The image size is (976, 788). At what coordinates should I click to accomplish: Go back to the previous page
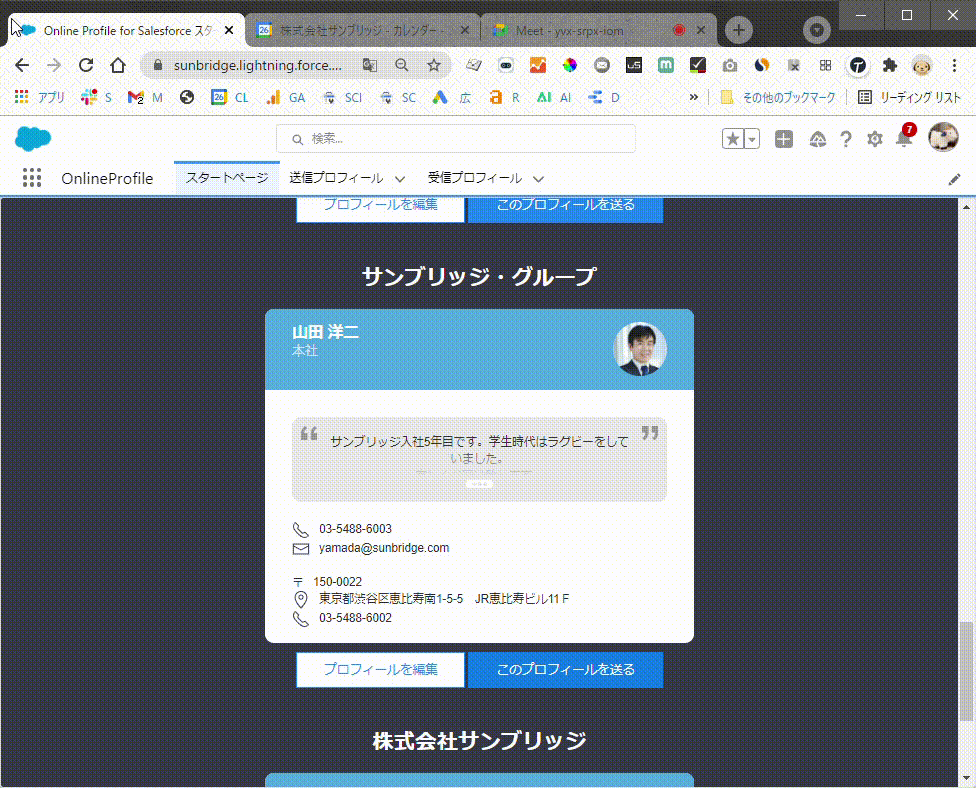(x=22, y=65)
